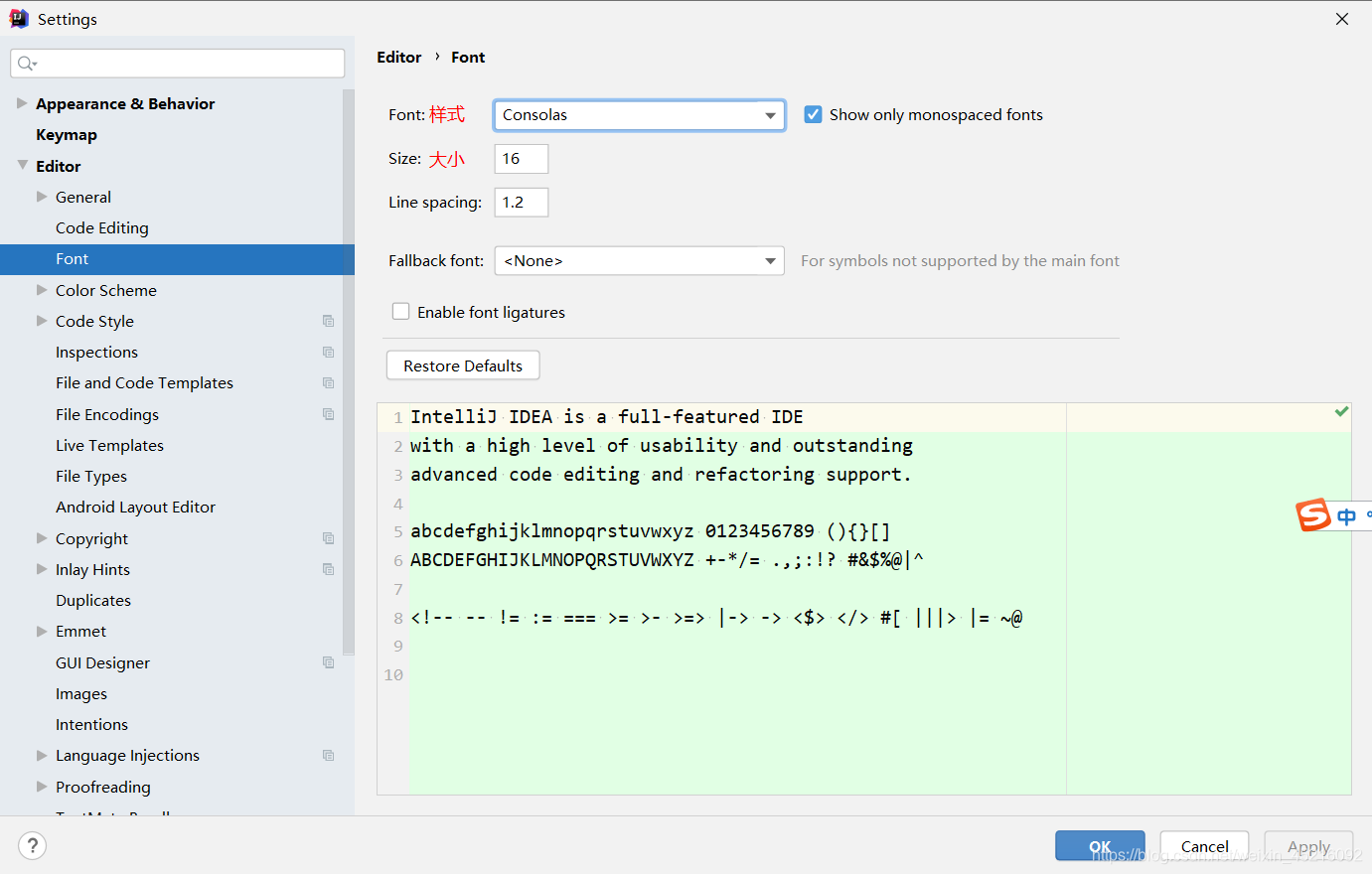Confirm settings with OK button
This screenshot has height=874, width=1372.
pyautogui.click(x=1100, y=846)
